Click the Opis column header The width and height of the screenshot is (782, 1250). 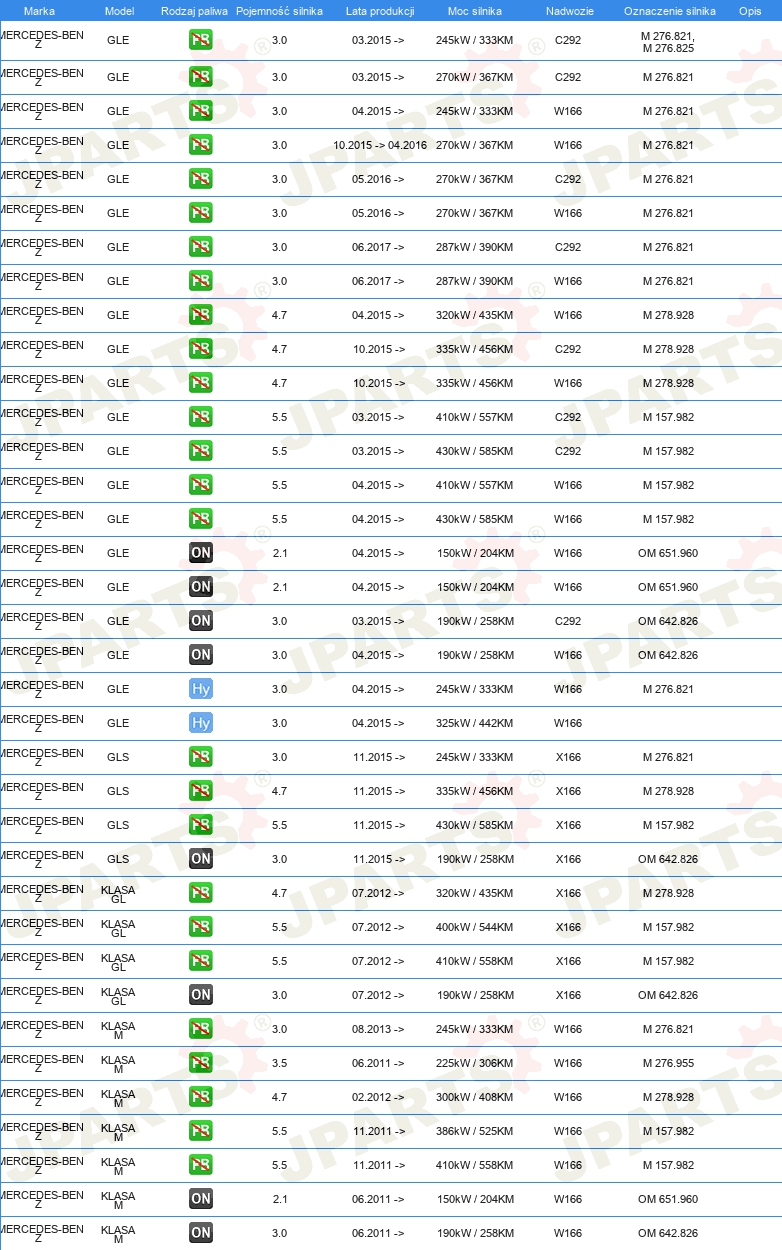750,11
